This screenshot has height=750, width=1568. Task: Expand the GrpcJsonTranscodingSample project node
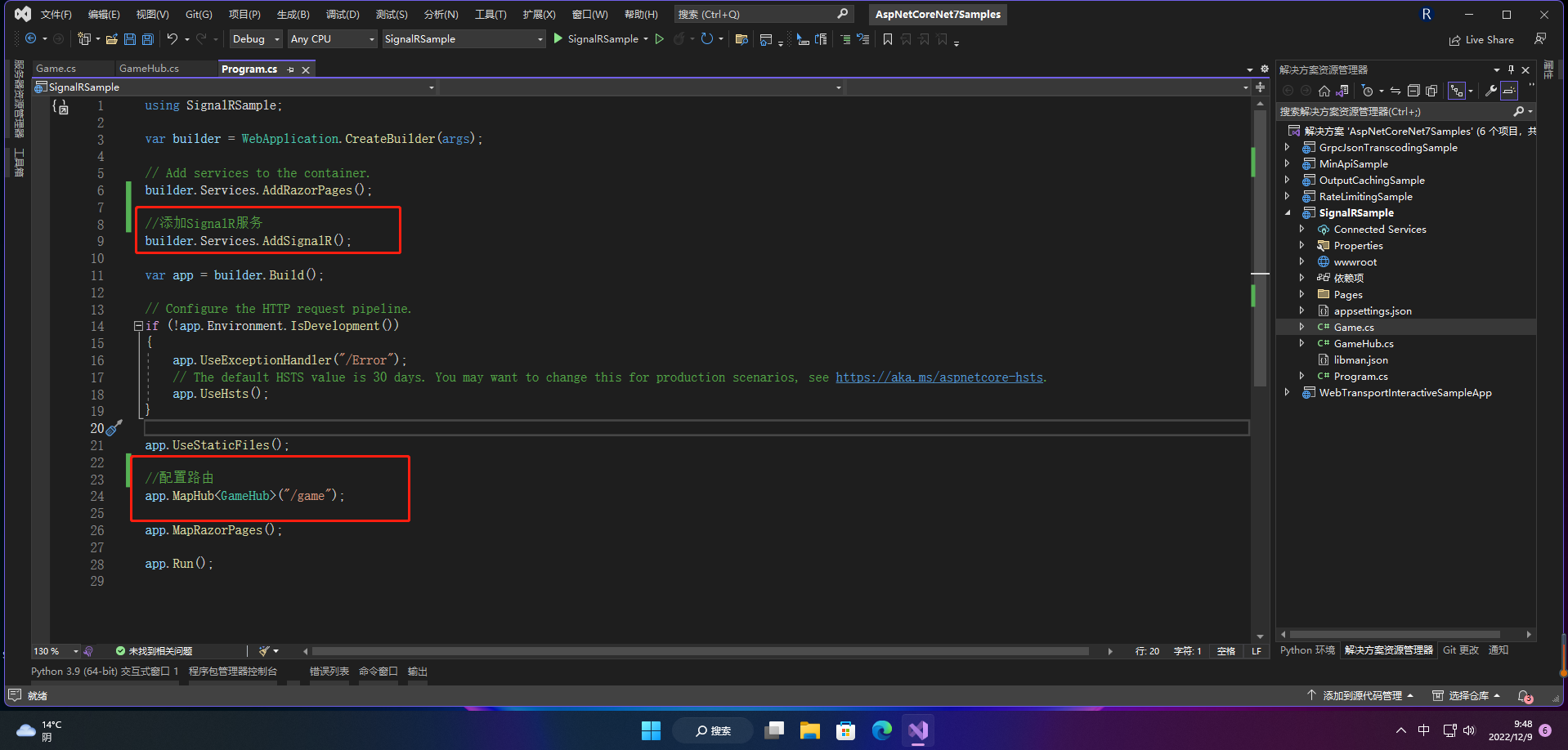(1288, 147)
